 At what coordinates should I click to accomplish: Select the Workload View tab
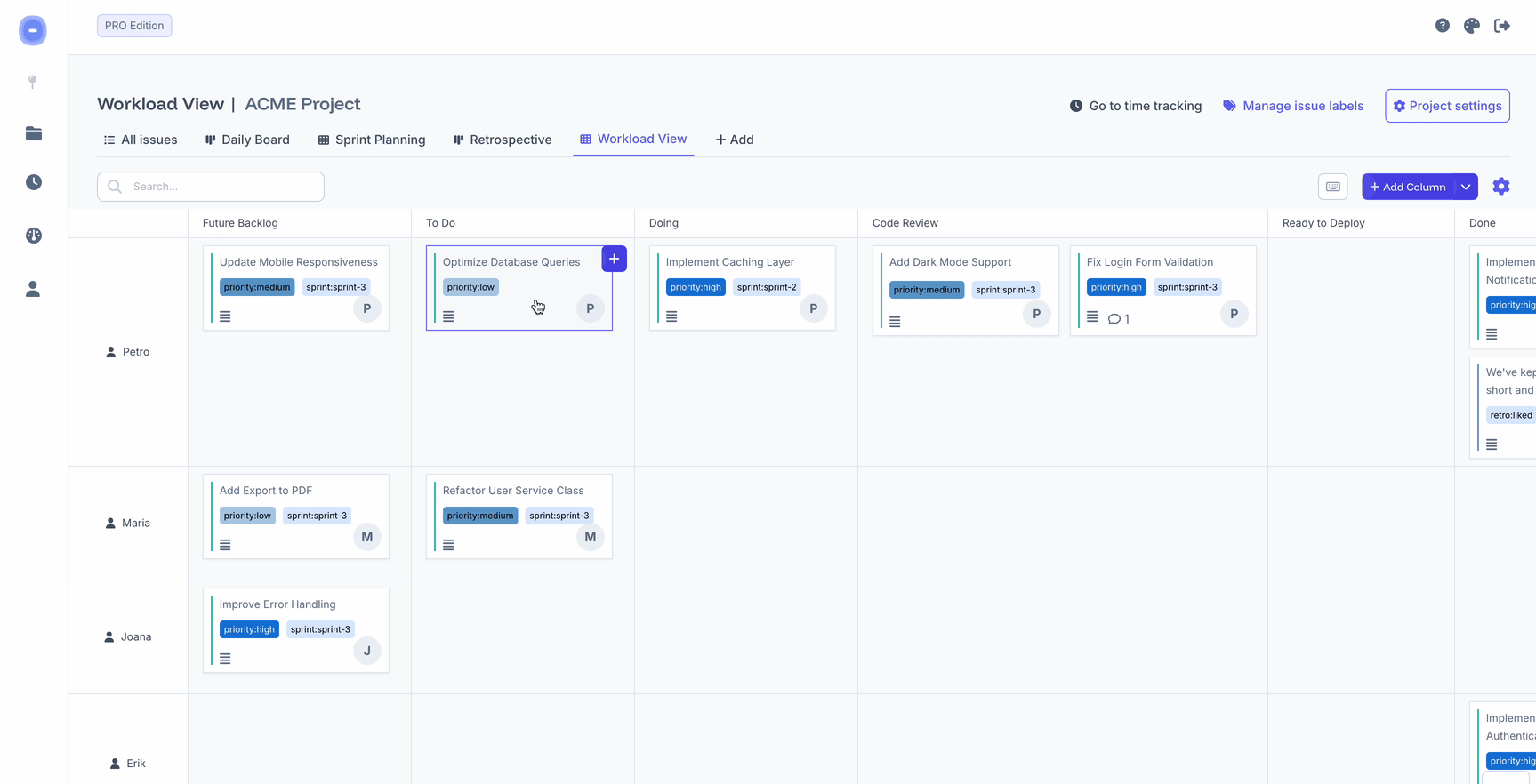(633, 139)
